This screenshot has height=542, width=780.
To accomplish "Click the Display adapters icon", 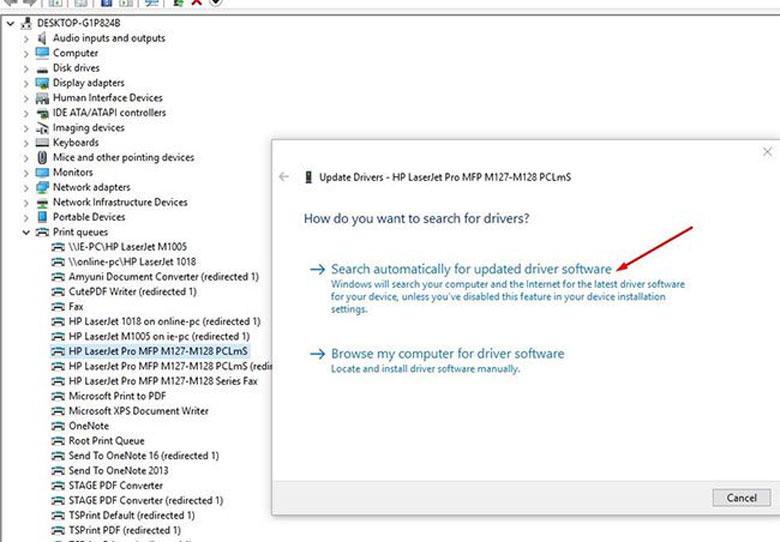I will point(42,83).
